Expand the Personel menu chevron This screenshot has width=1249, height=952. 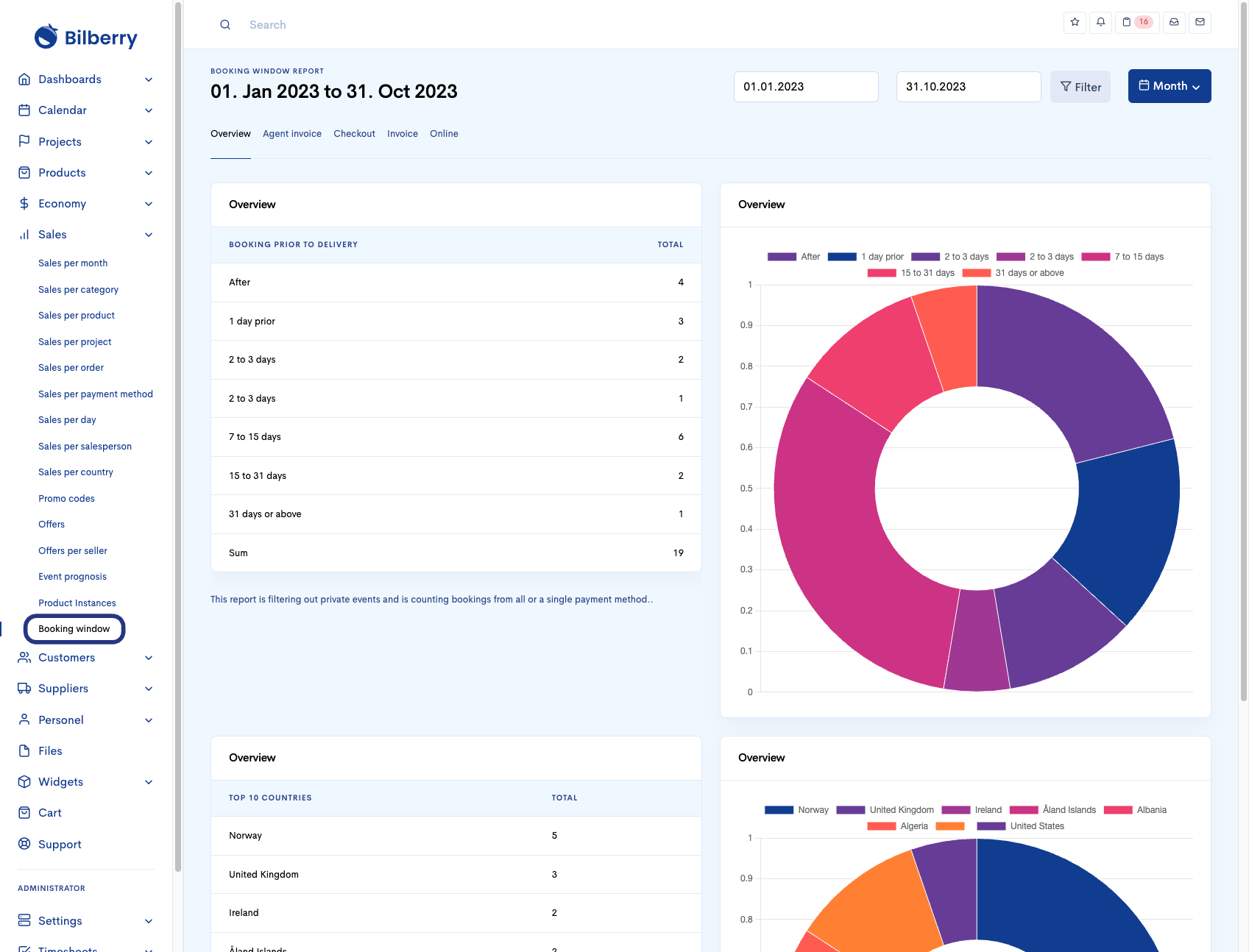(x=149, y=720)
